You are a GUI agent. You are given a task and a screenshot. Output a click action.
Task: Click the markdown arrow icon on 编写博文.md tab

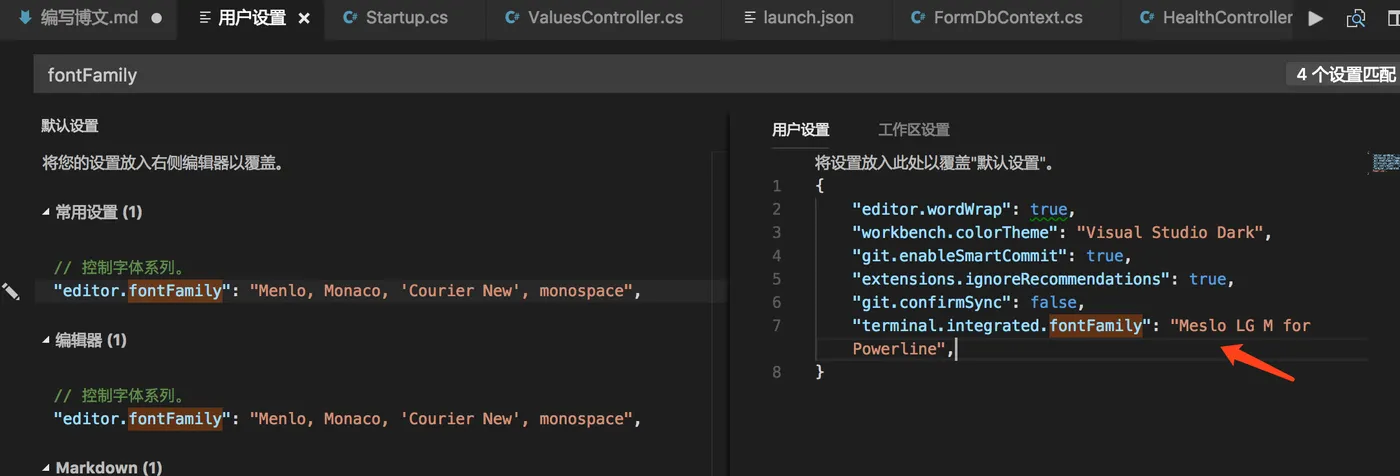25,18
